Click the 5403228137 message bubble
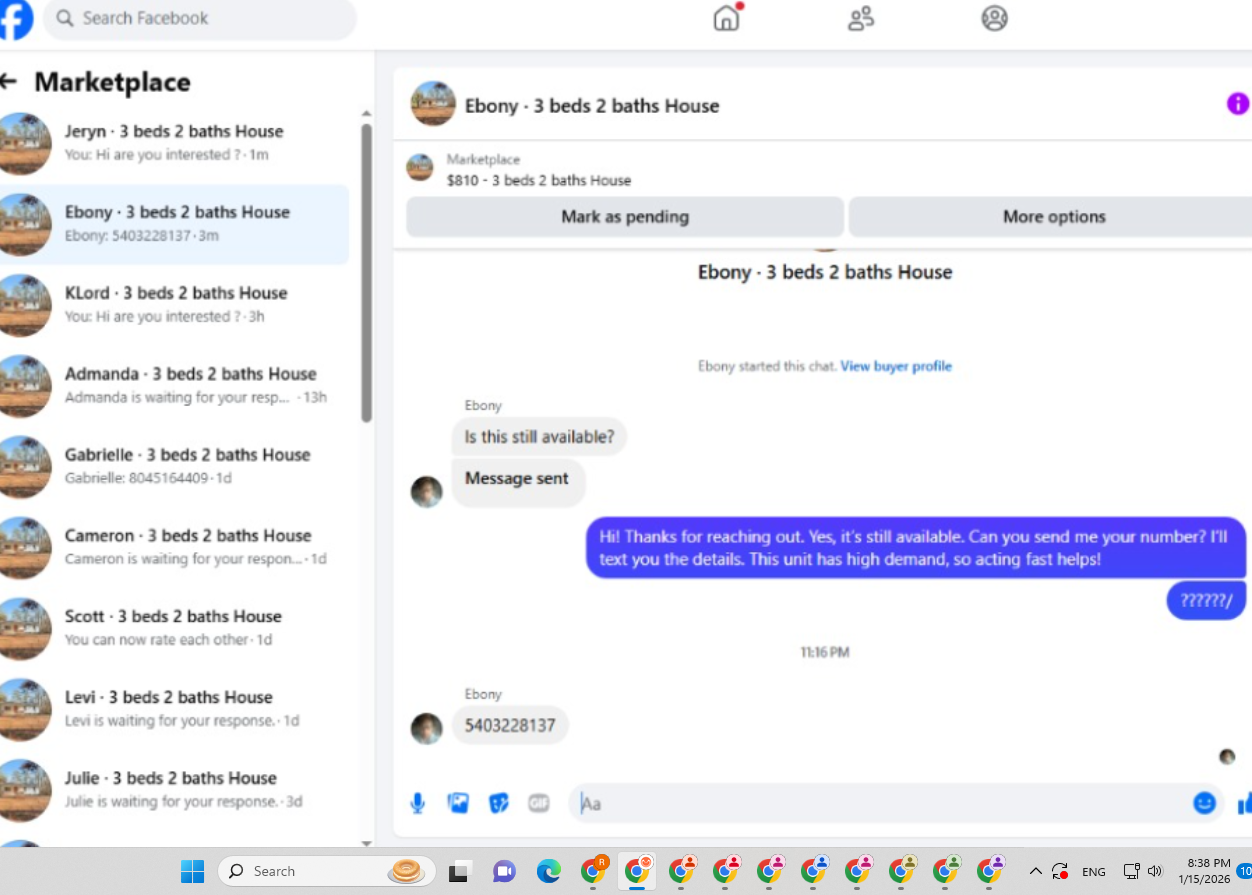The image size is (1252, 895). (x=510, y=725)
